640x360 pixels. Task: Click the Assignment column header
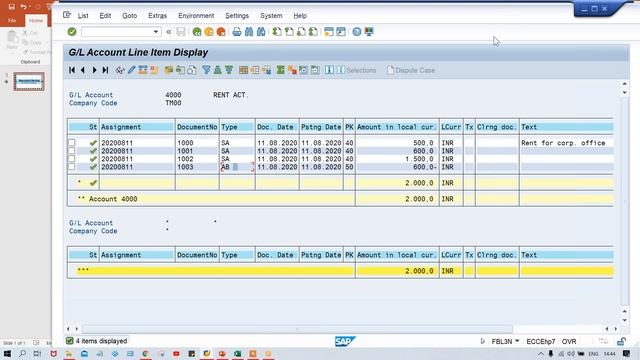tap(137, 127)
